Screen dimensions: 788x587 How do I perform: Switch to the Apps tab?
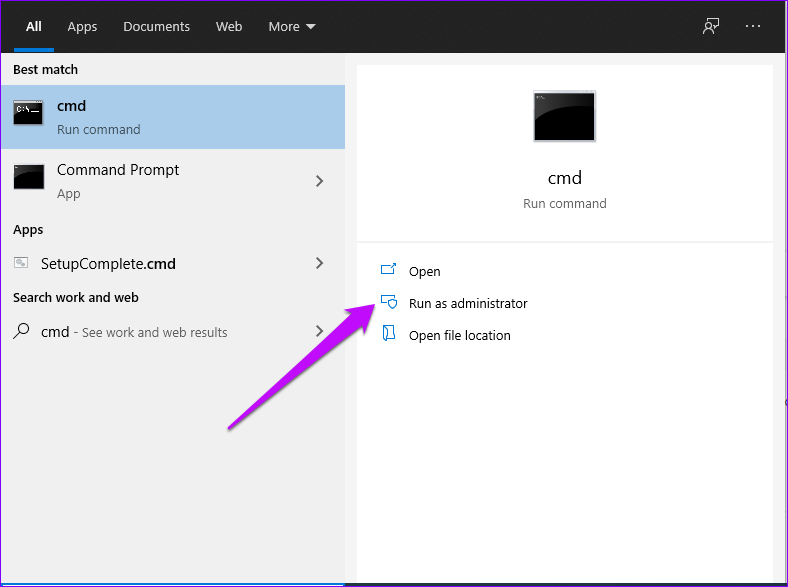click(82, 27)
